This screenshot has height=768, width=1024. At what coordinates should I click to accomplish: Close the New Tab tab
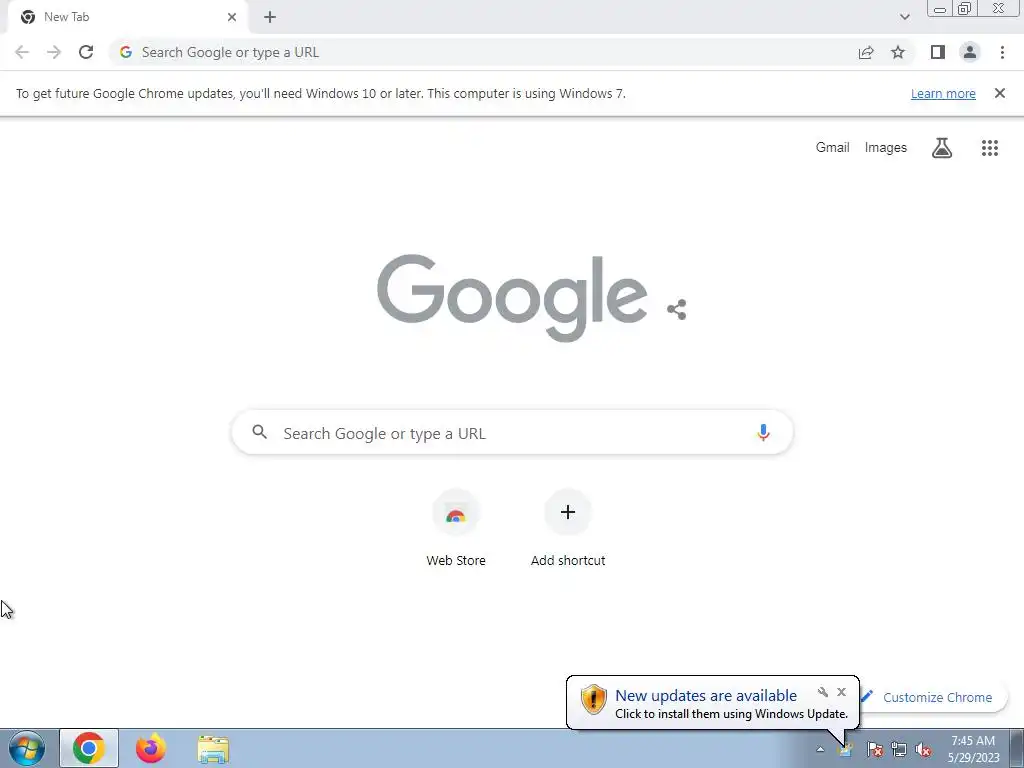(232, 17)
